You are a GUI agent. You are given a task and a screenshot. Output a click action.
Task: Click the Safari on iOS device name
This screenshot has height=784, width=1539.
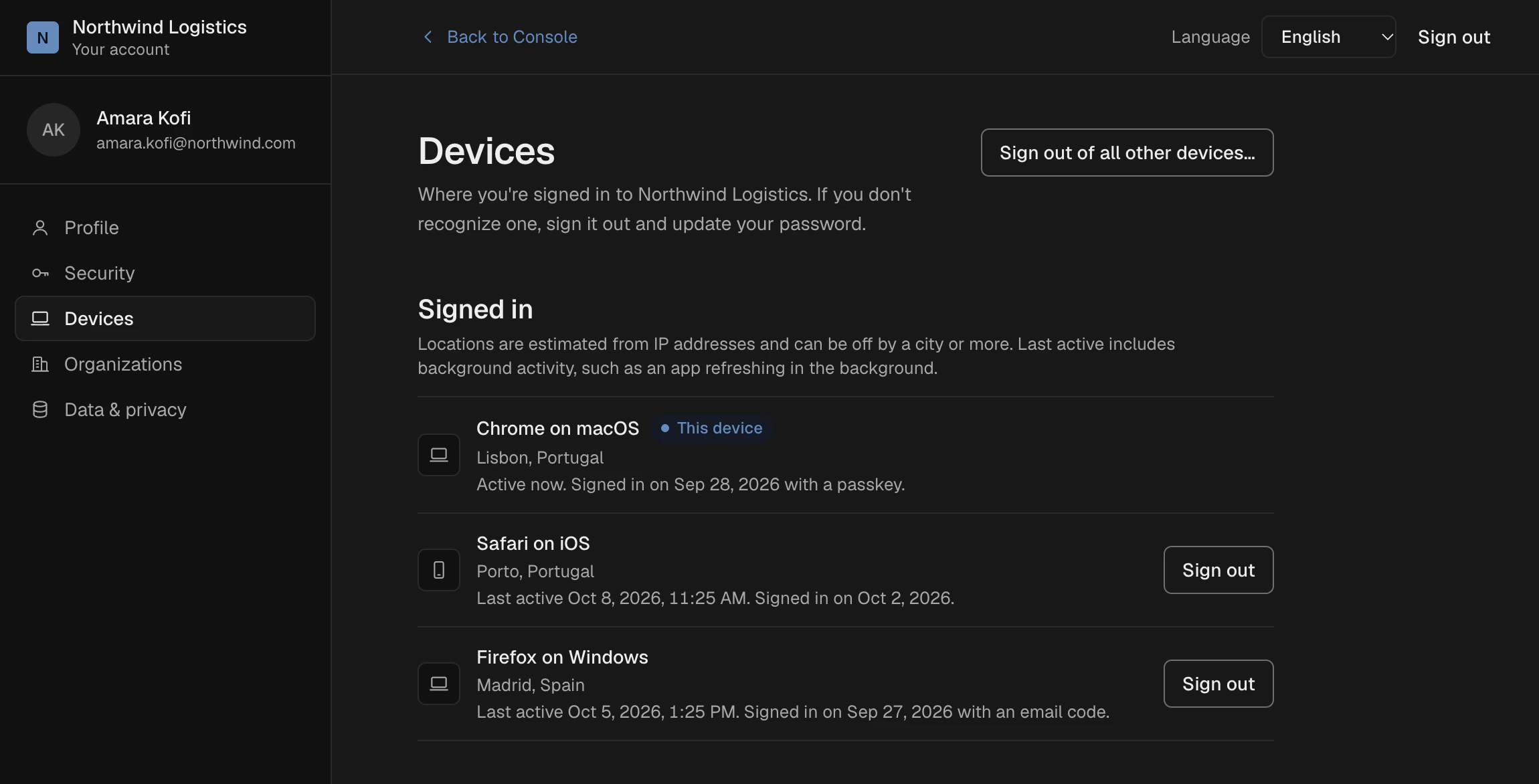coord(533,543)
